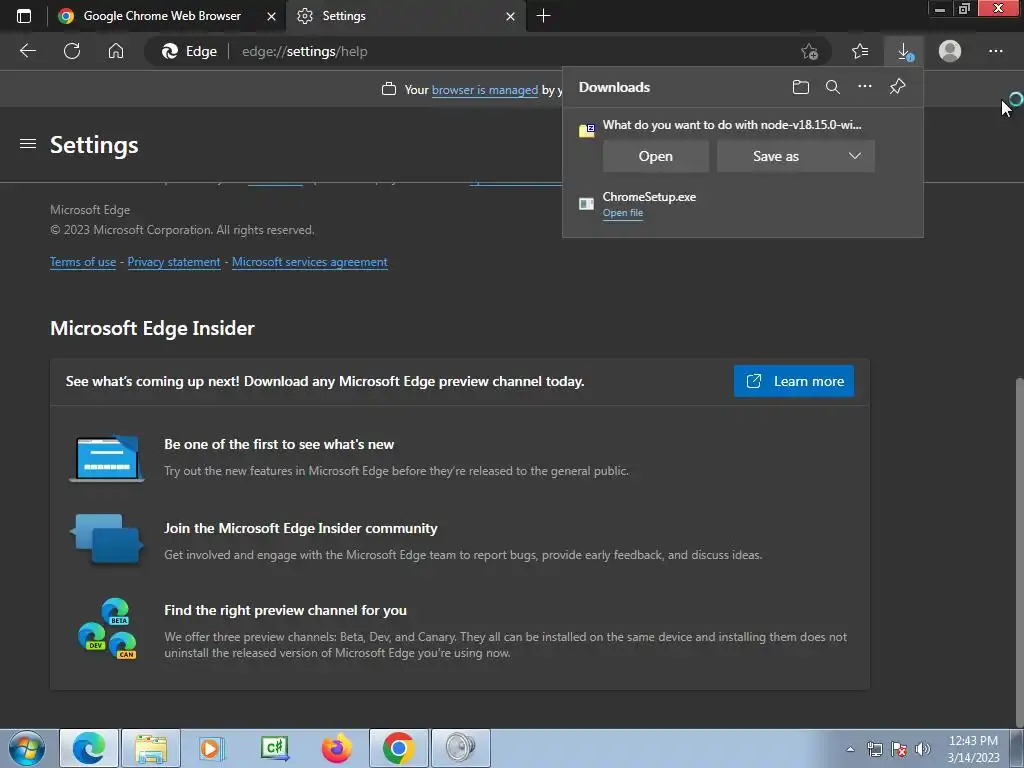Click the Learn more button
The height and width of the screenshot is (768, 1024).
coord(793,381)
